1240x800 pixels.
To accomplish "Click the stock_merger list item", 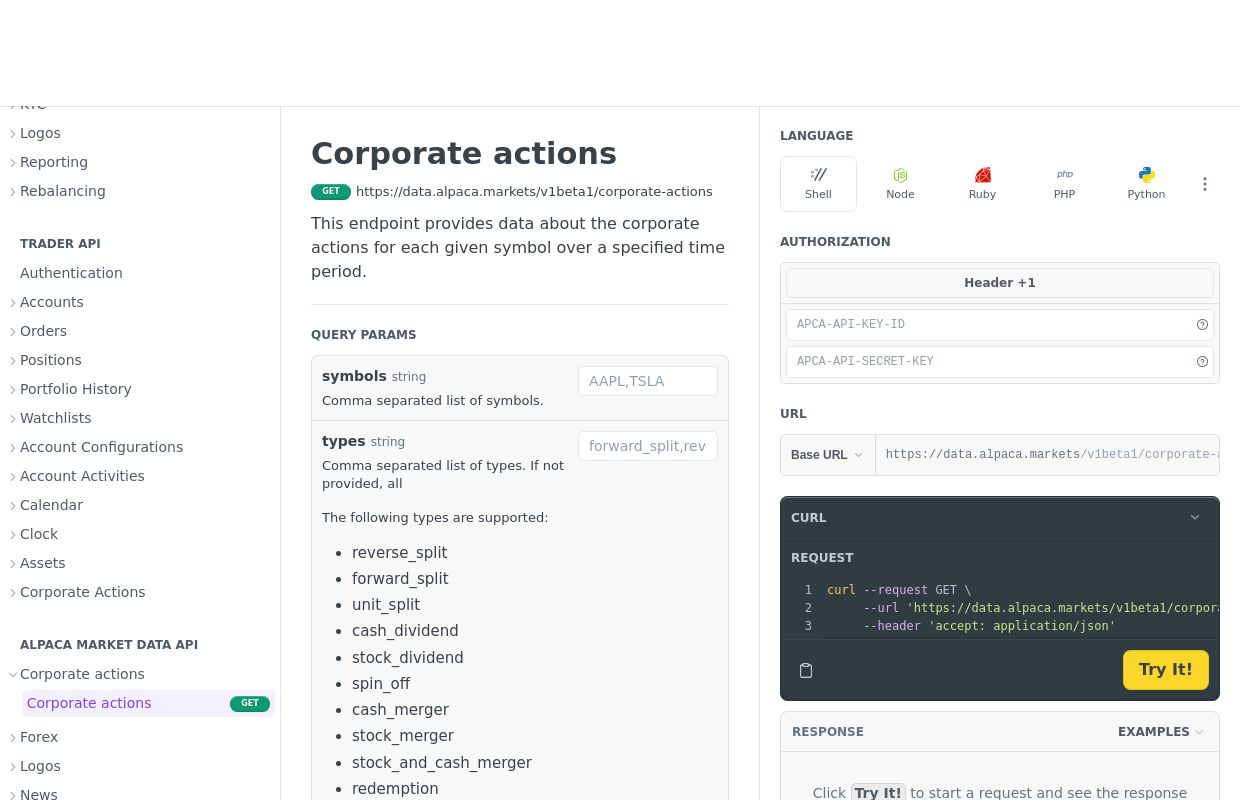I will tap(403, 736).
